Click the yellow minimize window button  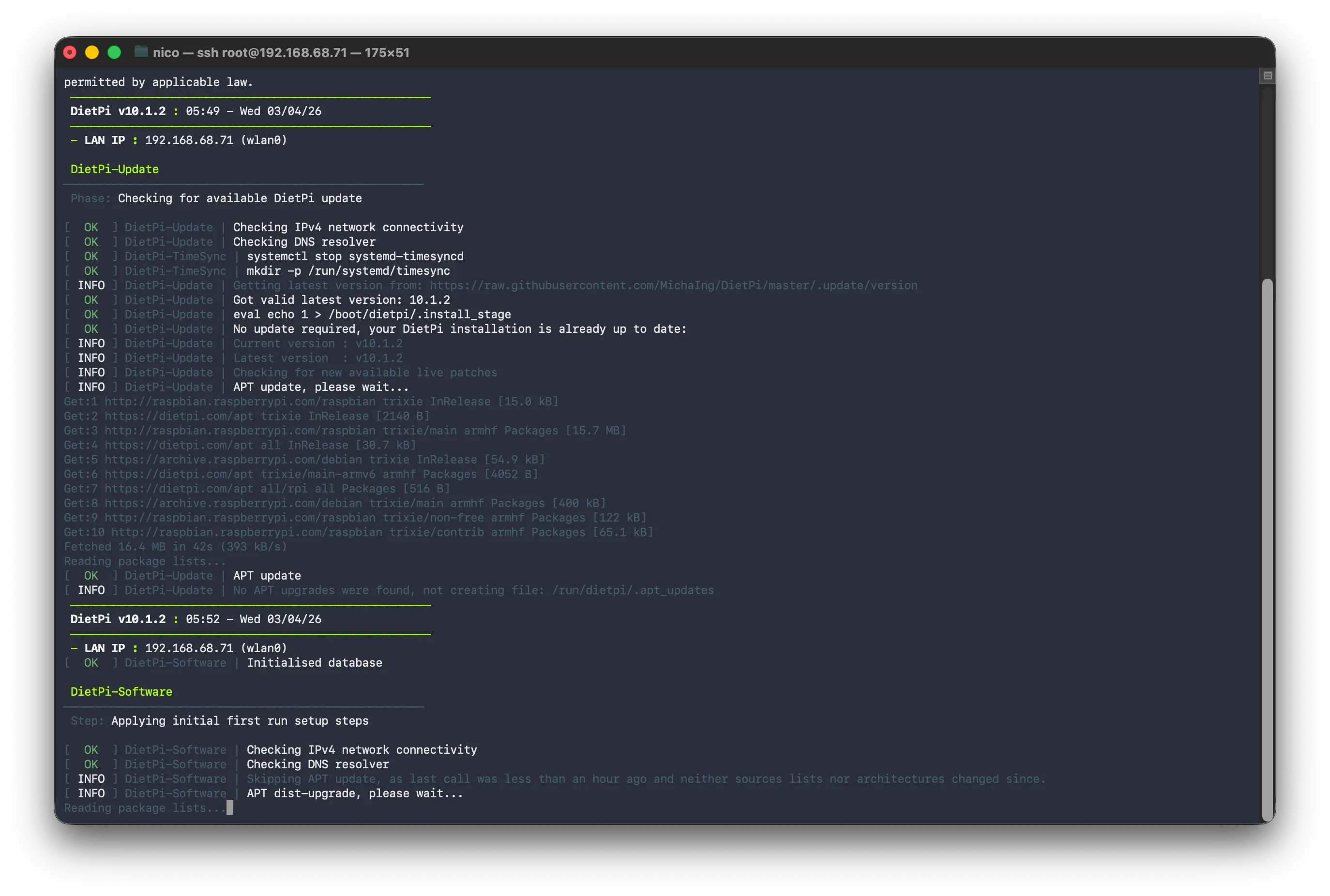(x=92, y=53)
